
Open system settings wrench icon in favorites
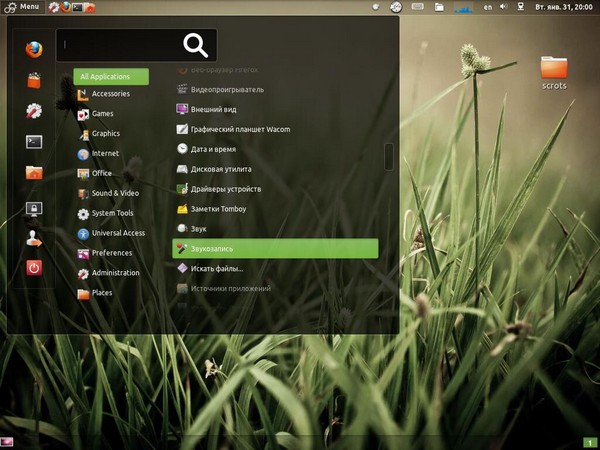[33, 111]
